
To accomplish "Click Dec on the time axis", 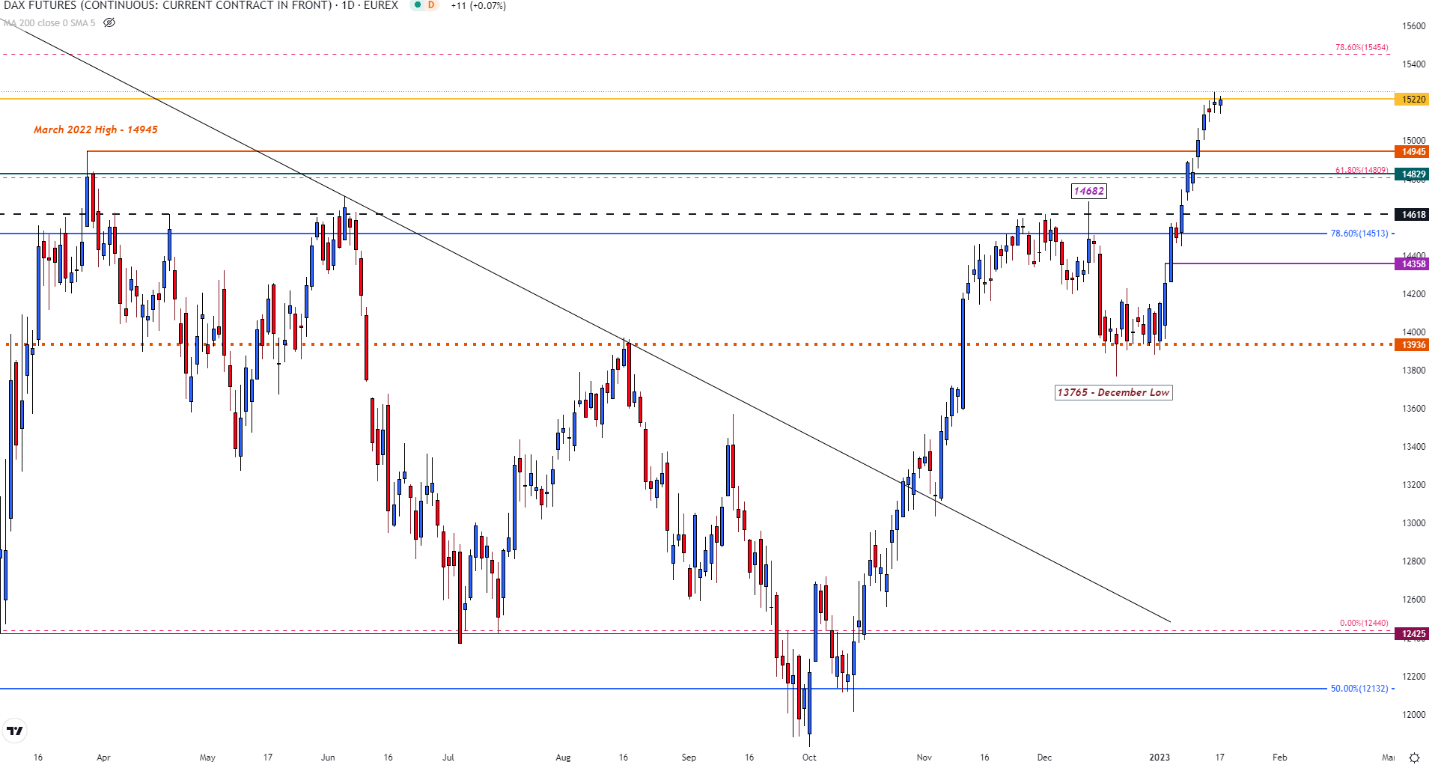I will click(x=1044, y=758).
